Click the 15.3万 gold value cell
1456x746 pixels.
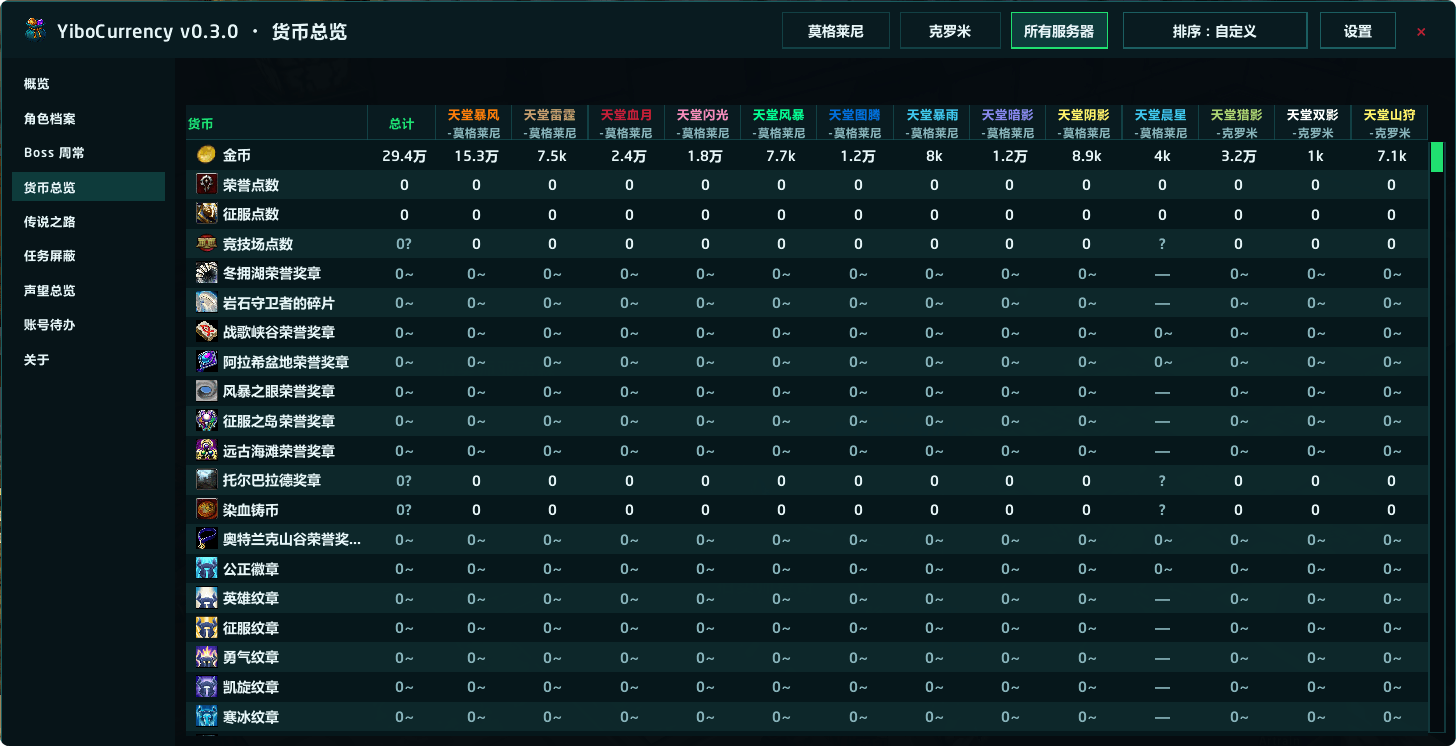(x=476, y=155)
